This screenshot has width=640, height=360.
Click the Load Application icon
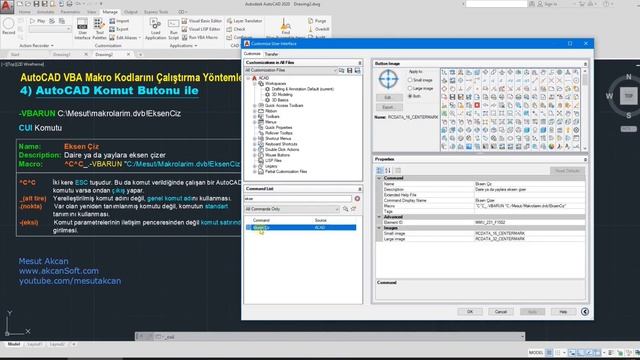point(156,28)
